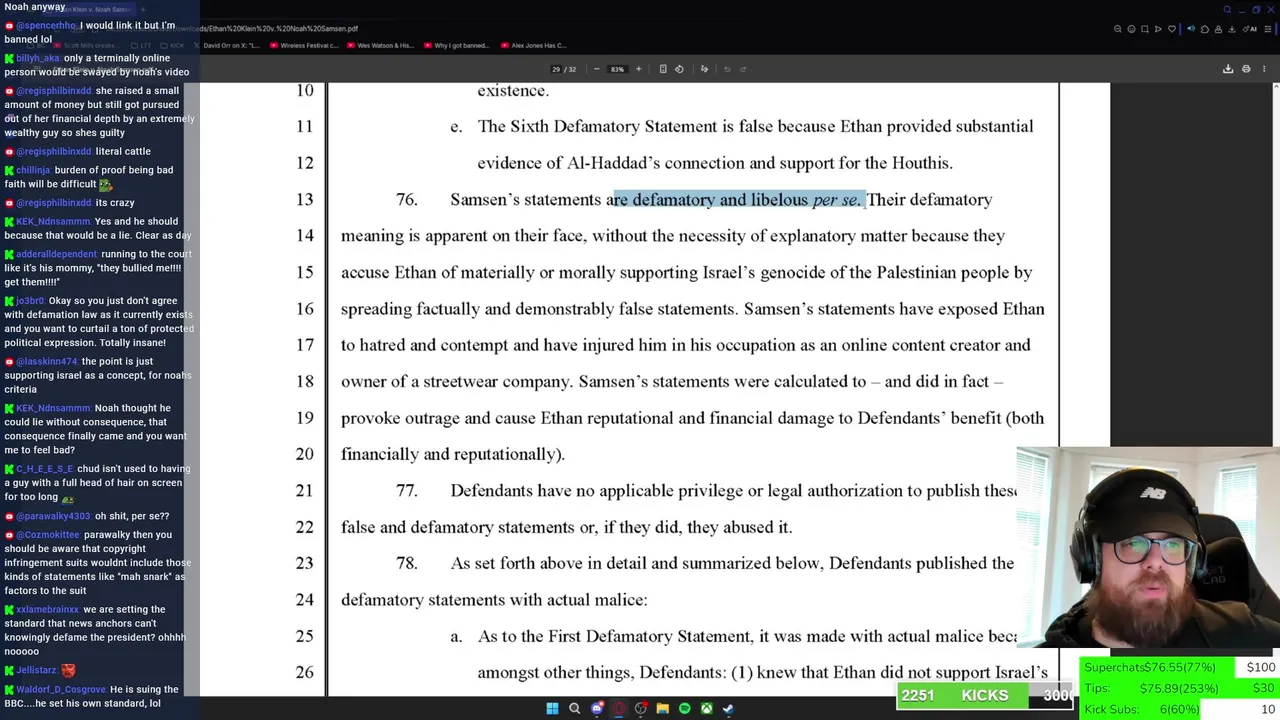Print the PDF document
This screenshot has width=1280, height=720.
pos(1246,69)
